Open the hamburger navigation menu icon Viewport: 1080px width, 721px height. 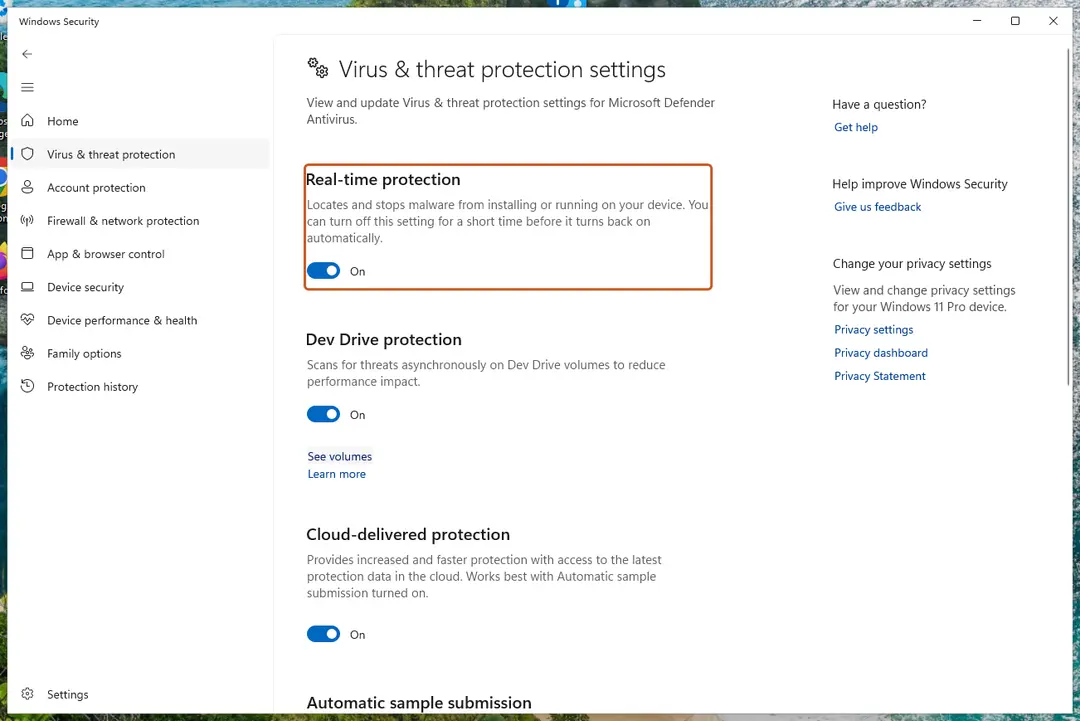click(28, 87)
